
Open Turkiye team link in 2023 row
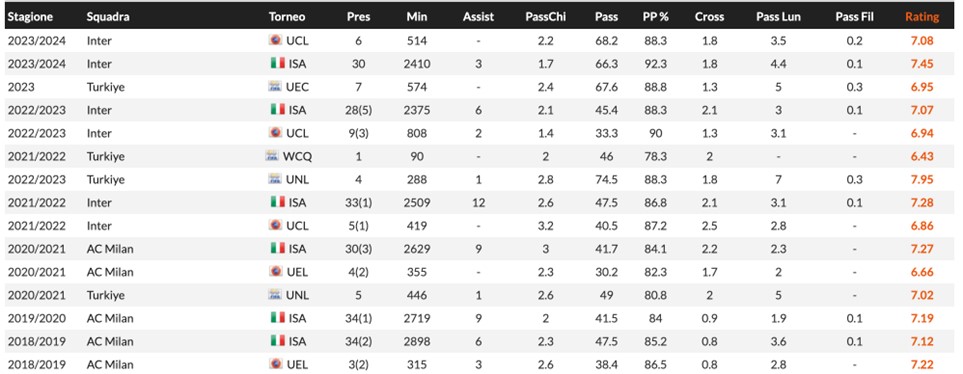[106, 87]
